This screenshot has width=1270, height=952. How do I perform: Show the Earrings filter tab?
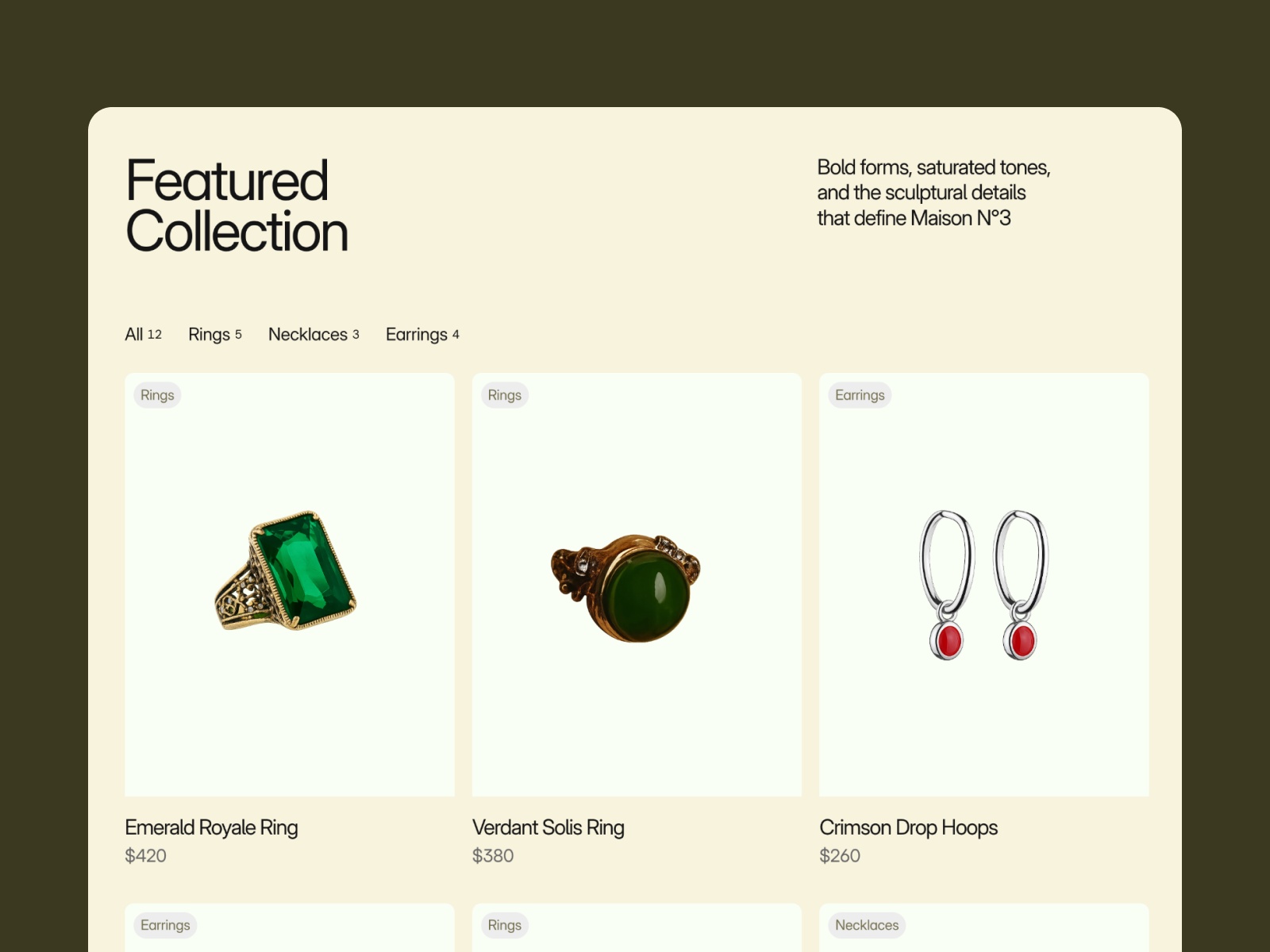tap(422, 334)
